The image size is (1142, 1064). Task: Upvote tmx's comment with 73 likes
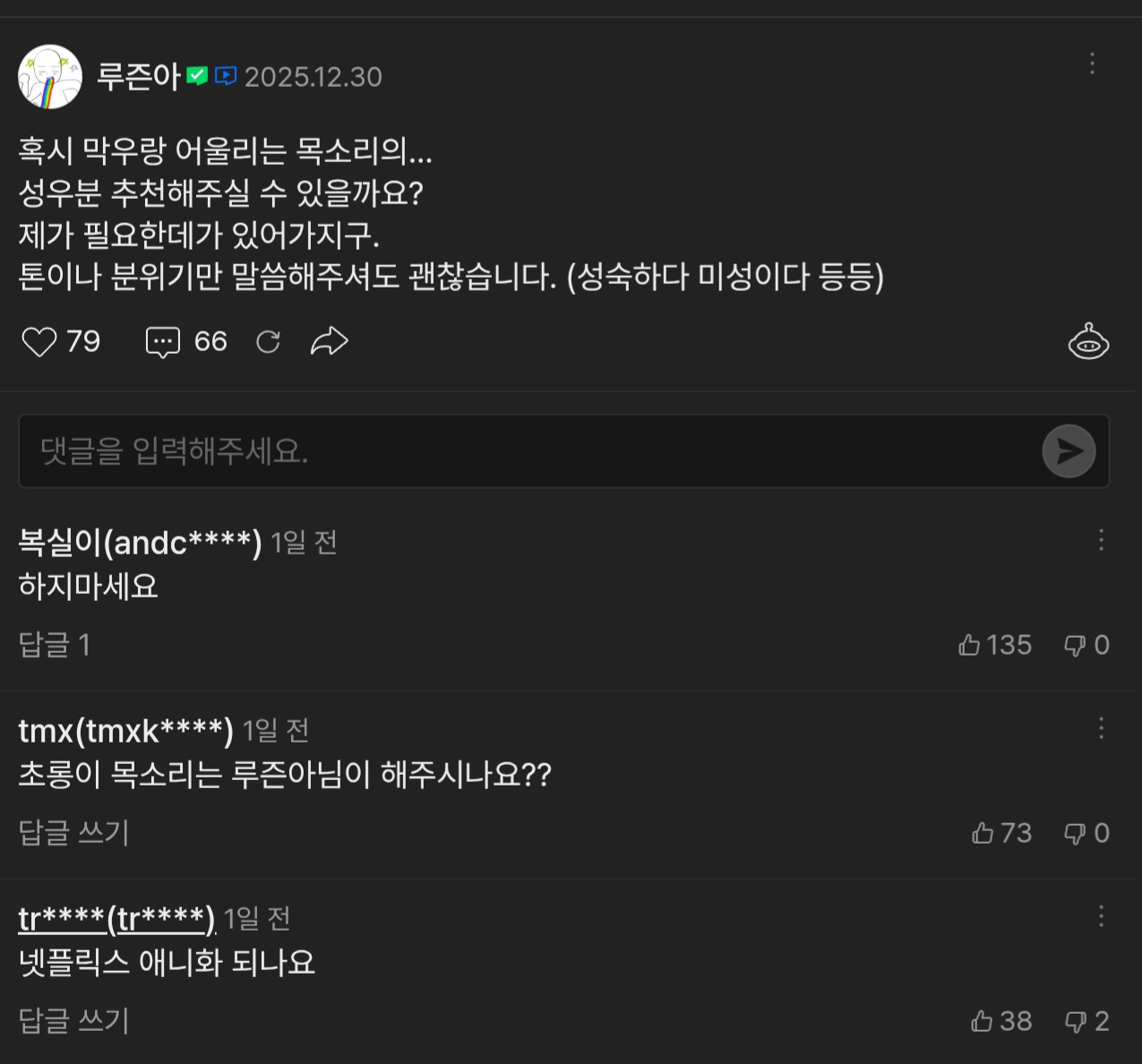(x=983, y=833)
